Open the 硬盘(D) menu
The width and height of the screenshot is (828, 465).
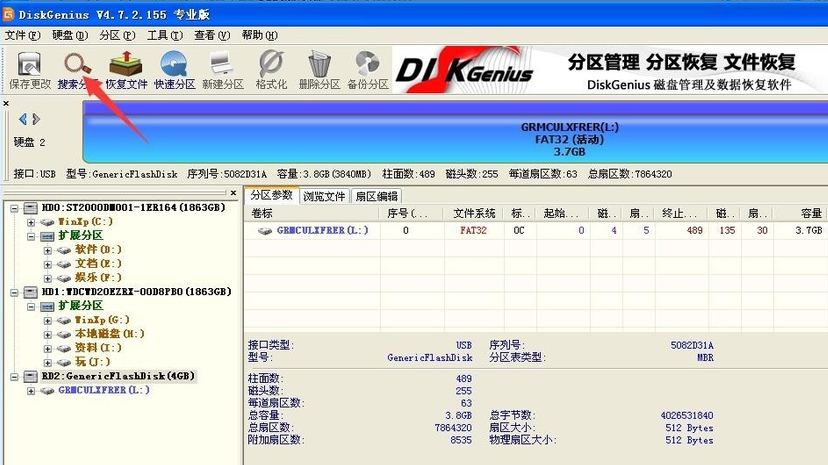click(70, 35)
